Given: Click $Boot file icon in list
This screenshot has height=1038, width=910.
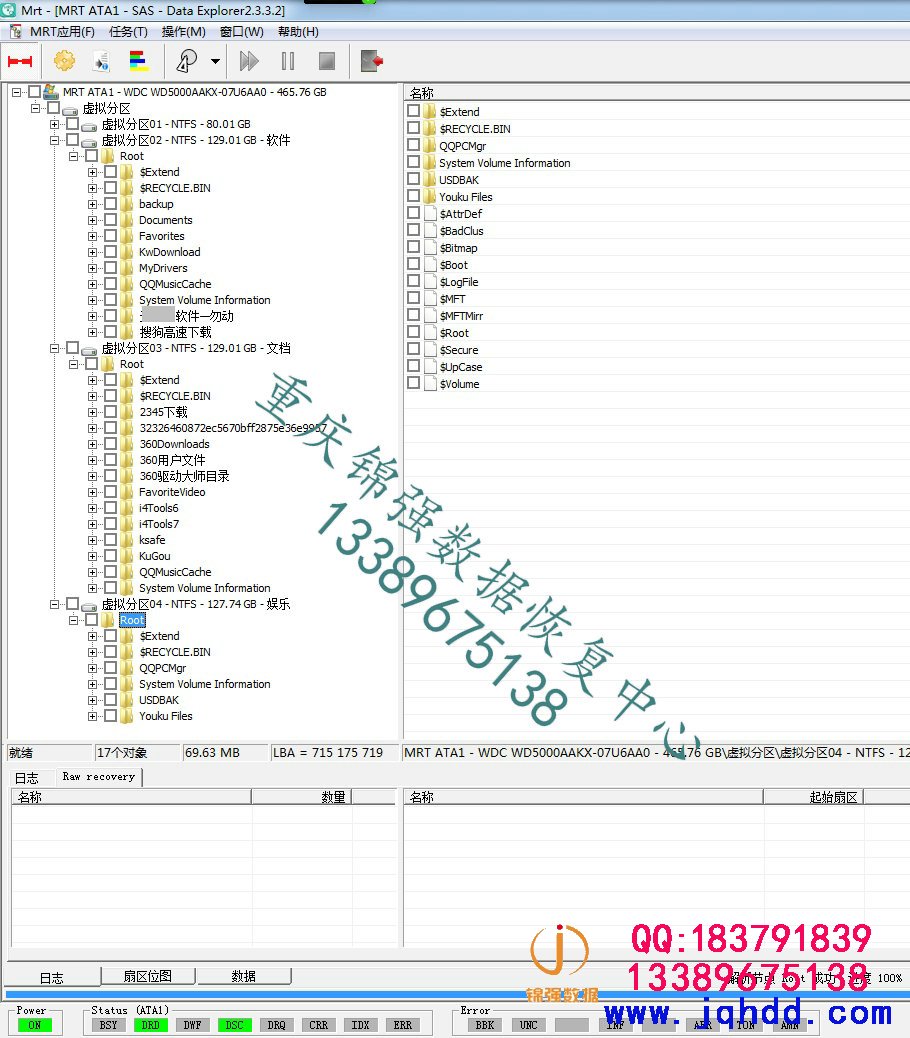Looking at the screenshot, I should tap(430, 264).
